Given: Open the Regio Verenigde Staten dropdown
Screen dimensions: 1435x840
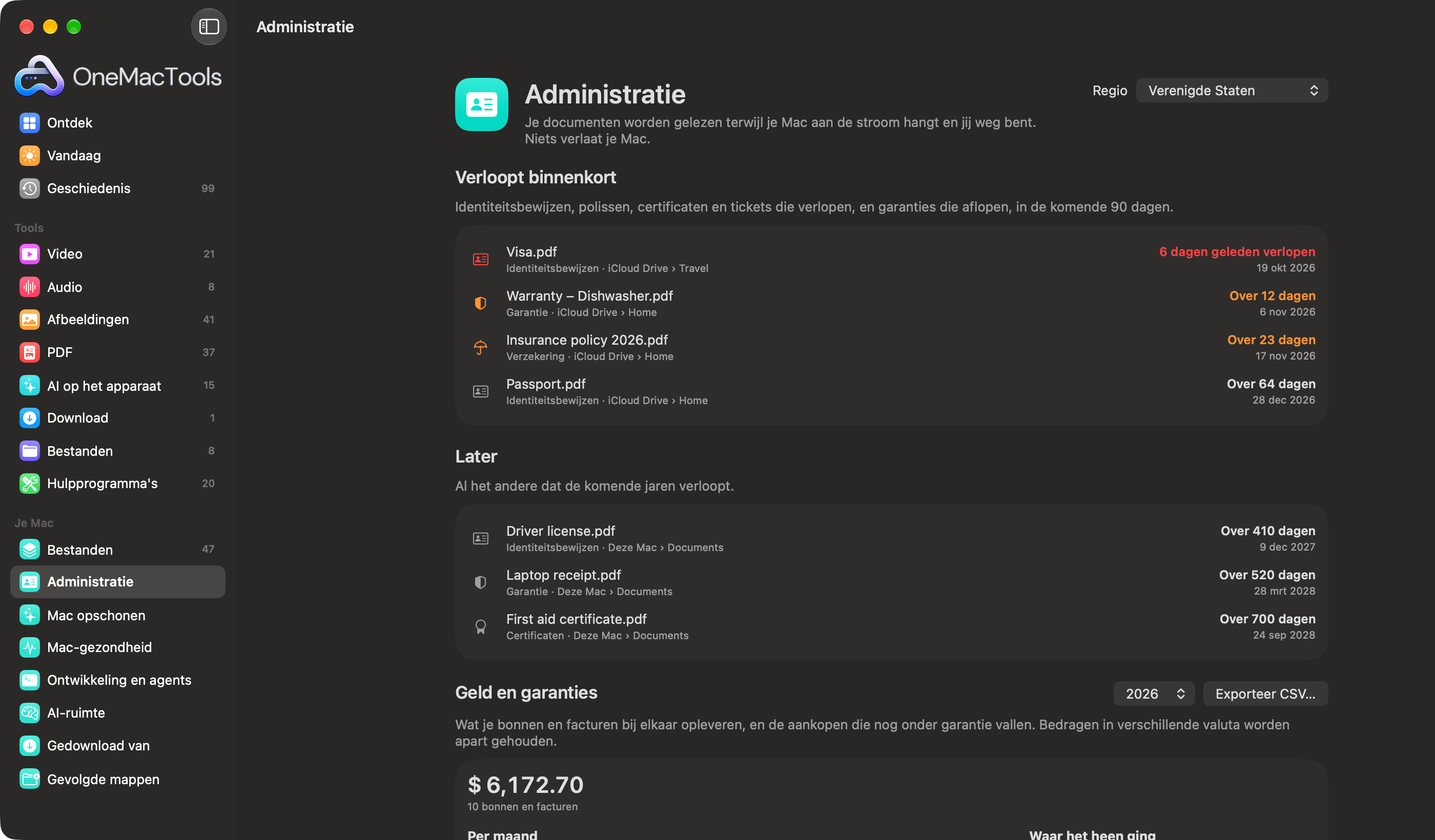Looking at the screenshot, I should (x=1232, y=91).
